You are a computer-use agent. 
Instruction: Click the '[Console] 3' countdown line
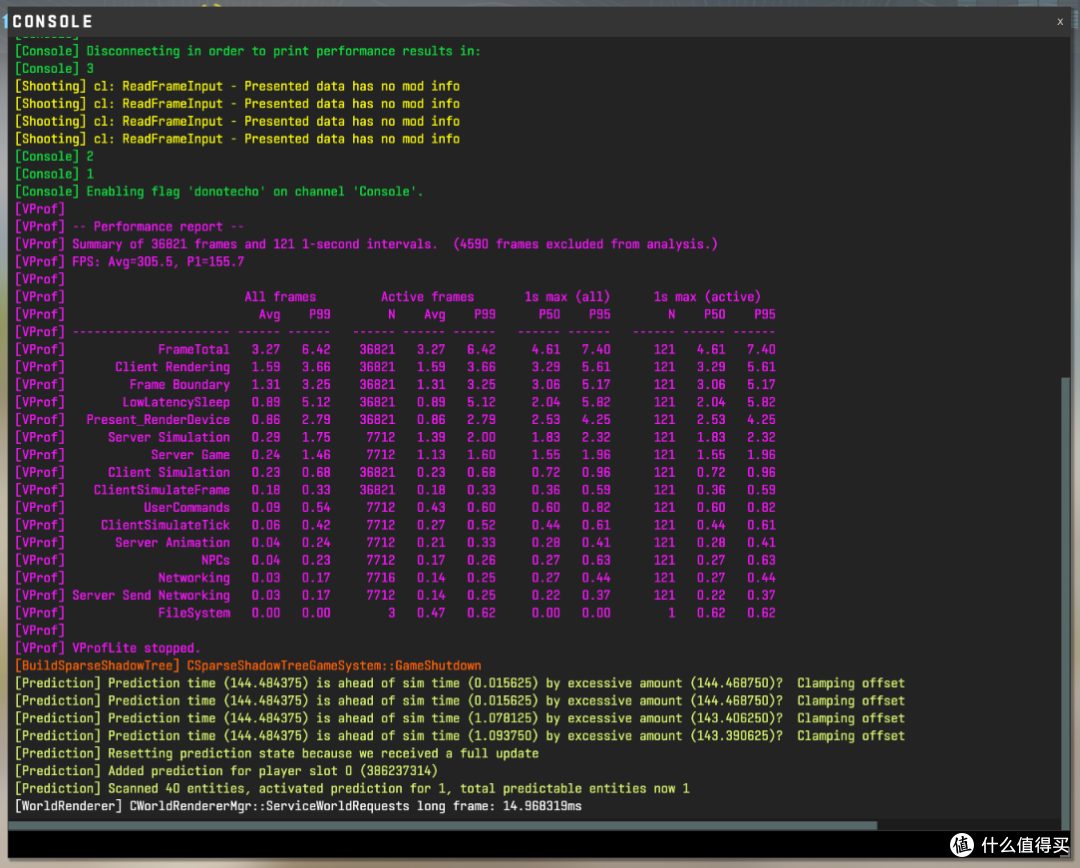pos(54,69)
